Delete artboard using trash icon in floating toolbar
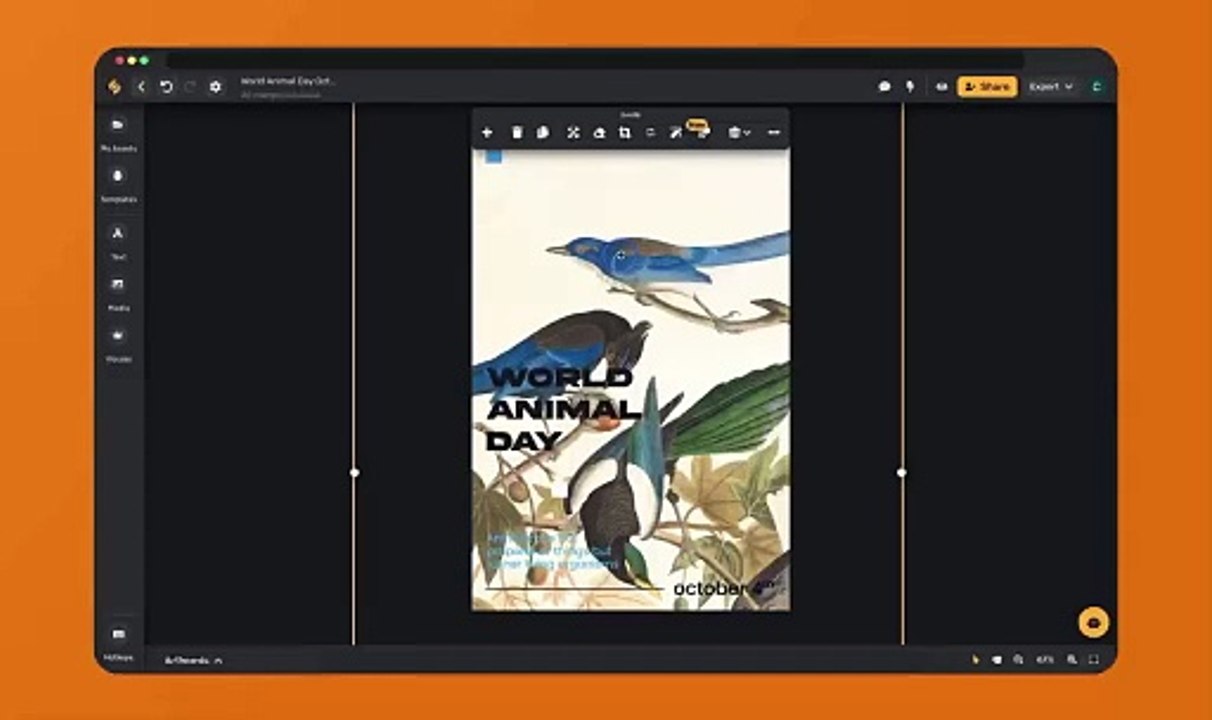1212x720 pixels. point(517,132)
